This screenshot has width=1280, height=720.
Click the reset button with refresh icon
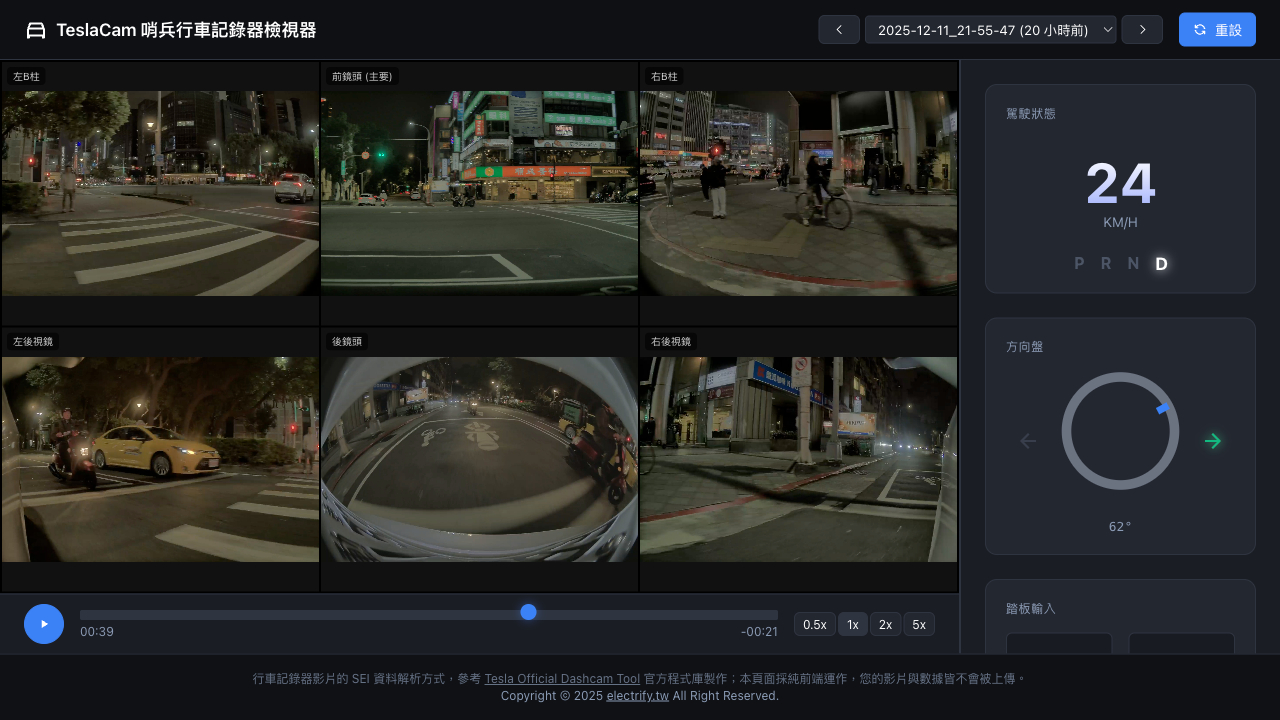1217,30
